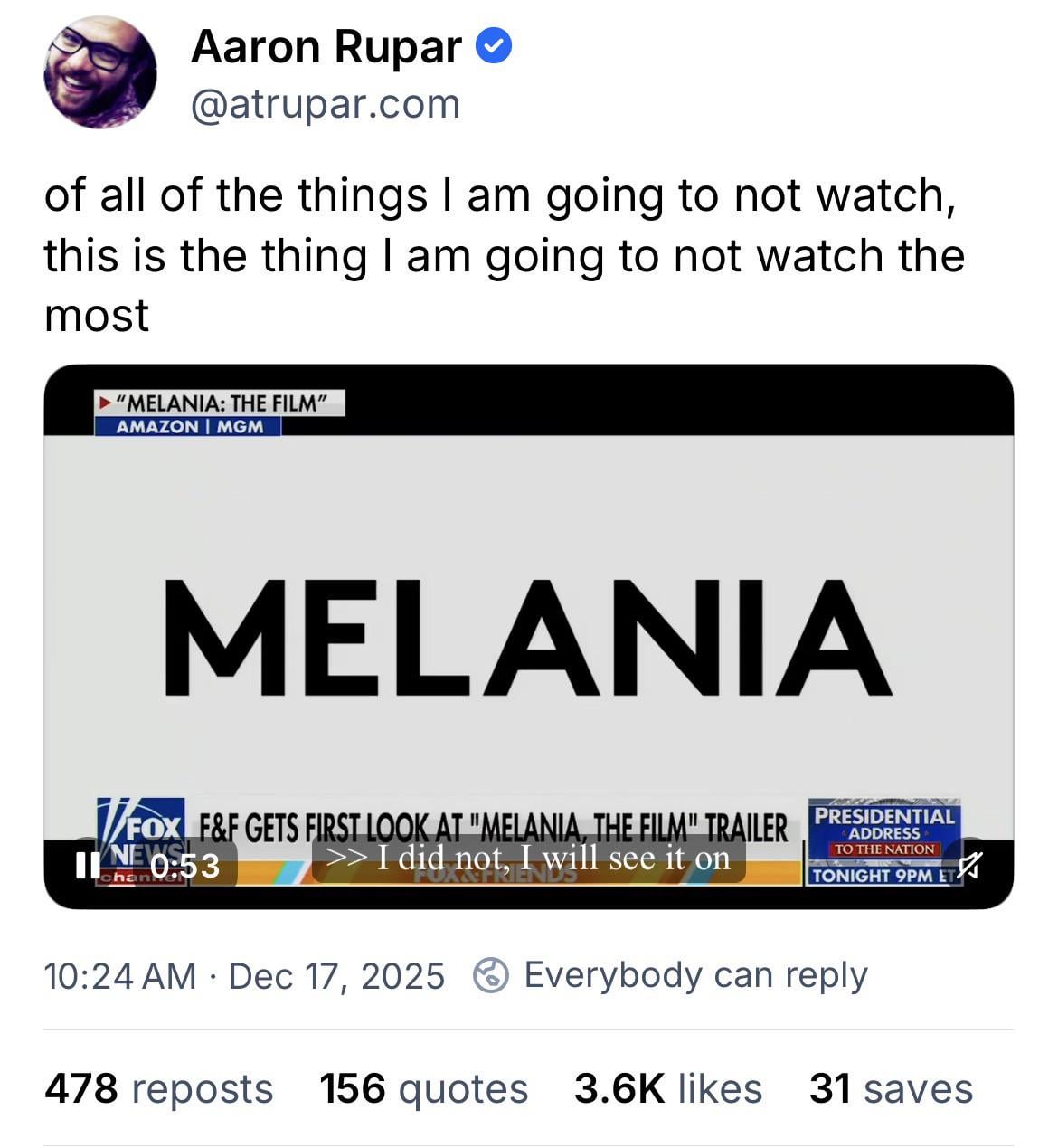The width and height of the screenshot is (1058, 1148).
Task: Open Aaron Rupar's profile avatar
Action: (100, 71)
